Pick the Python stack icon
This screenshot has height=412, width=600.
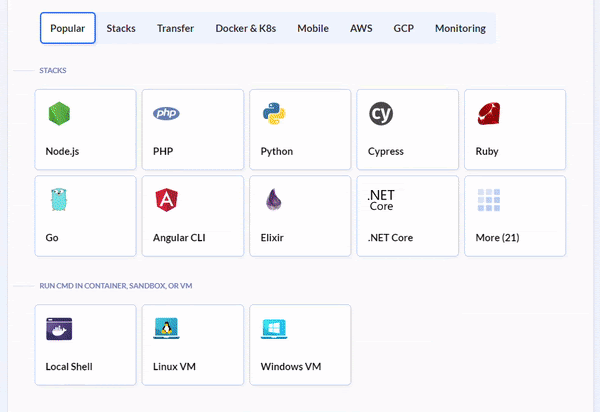(274, 114)
